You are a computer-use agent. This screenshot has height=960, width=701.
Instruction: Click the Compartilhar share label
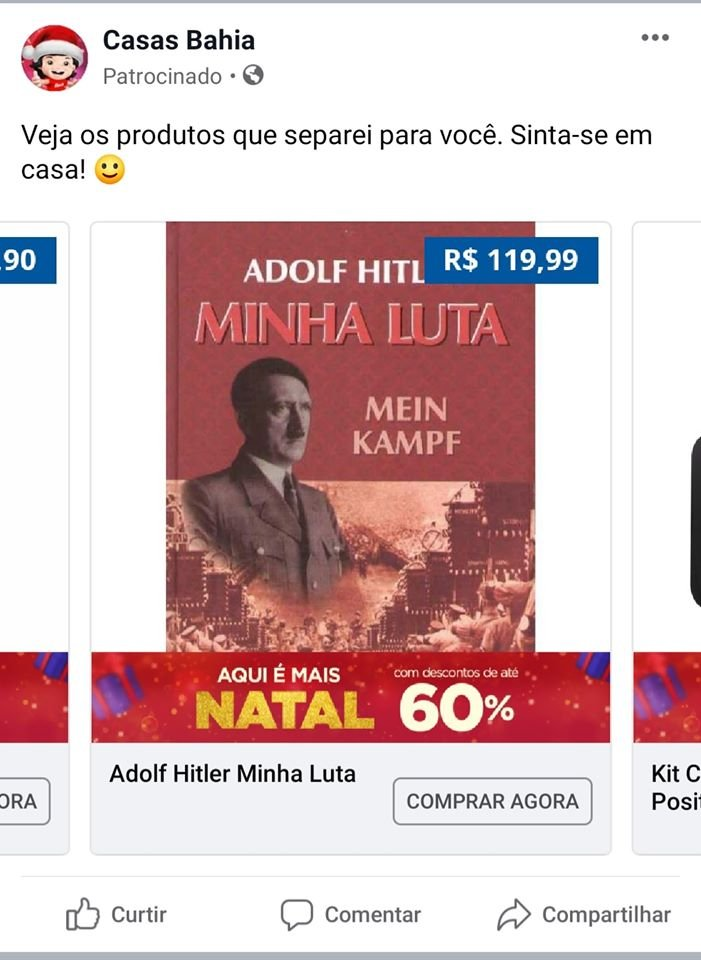[x=606, y=915]
